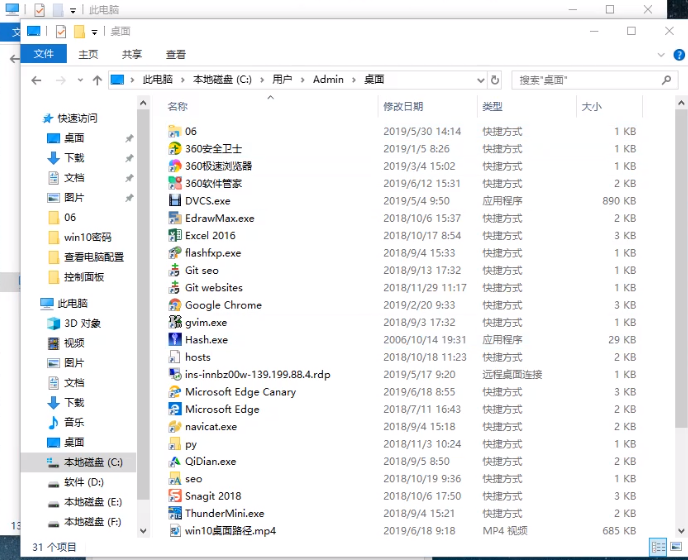Open address bar history dropdown
The width and height of the screenshot is (688, 560).
[x=481, y=80]
